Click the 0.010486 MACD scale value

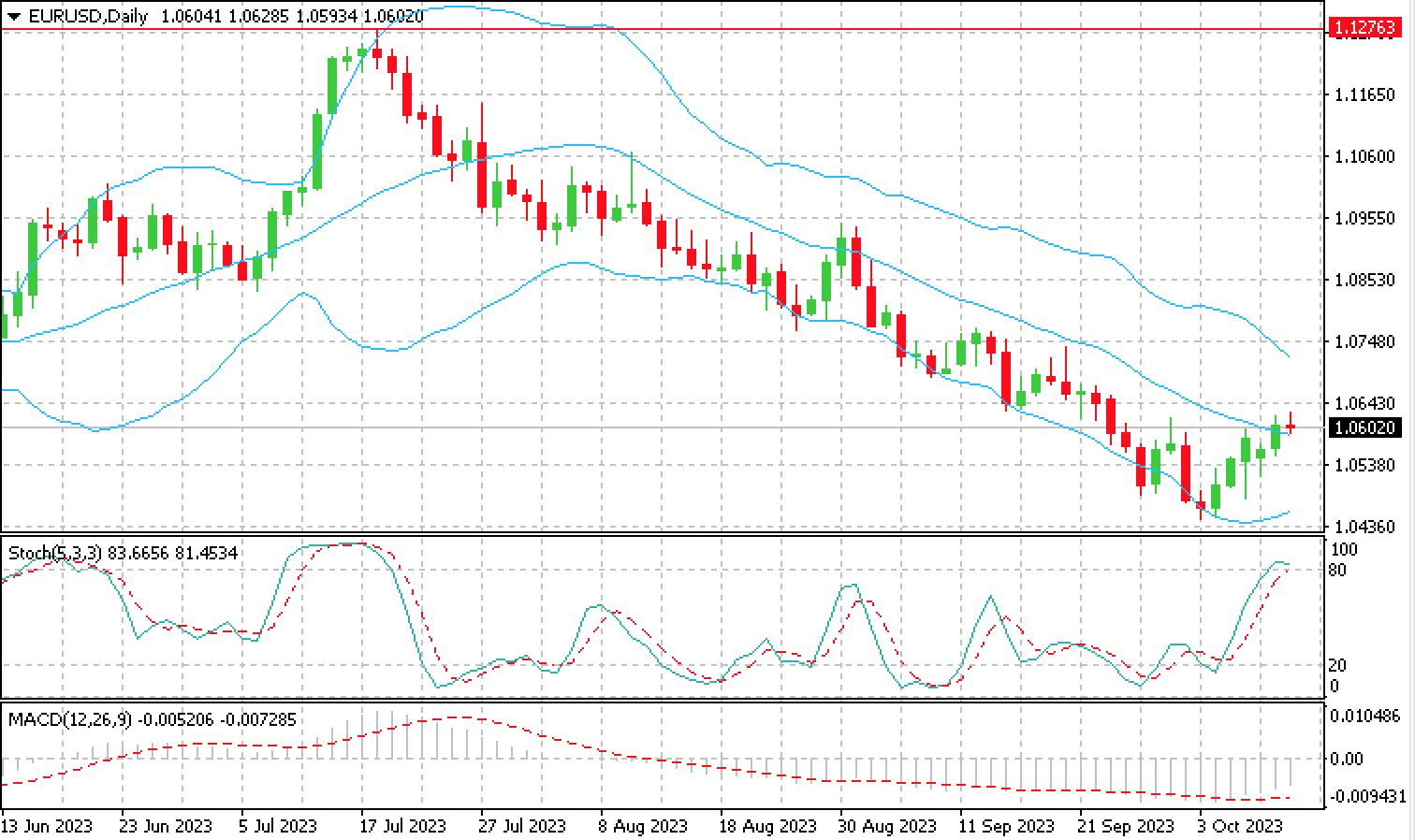1366,716
